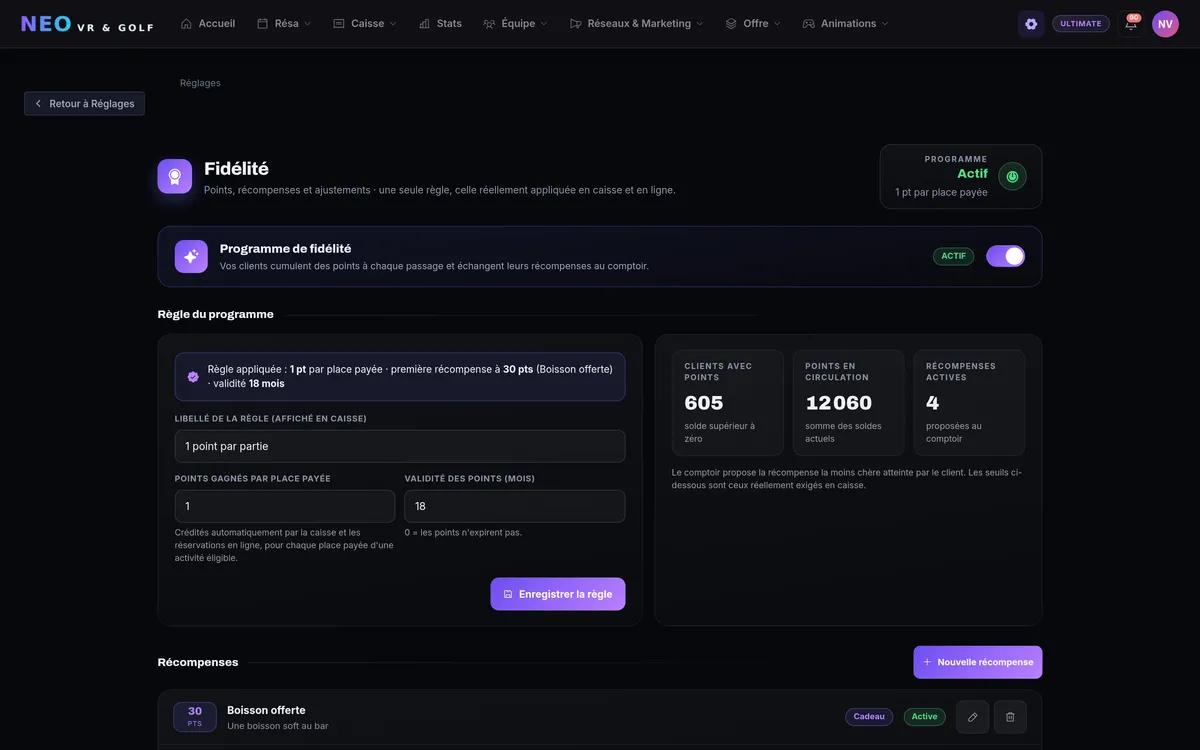Click the program power icon
This screenshot has width=1200, height=750.
click(x=1012, y=177)
